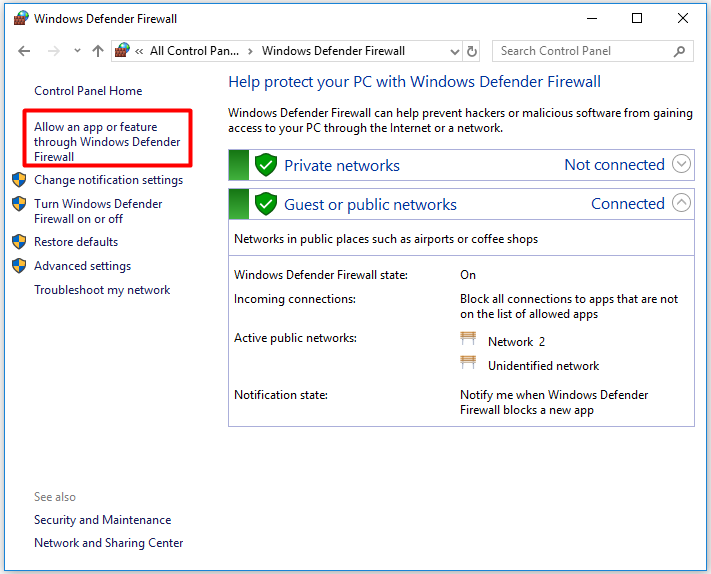Select Turn Windows Defender Firewall on or off
This screenshot has height=574, width=711.
pos(97,211)
